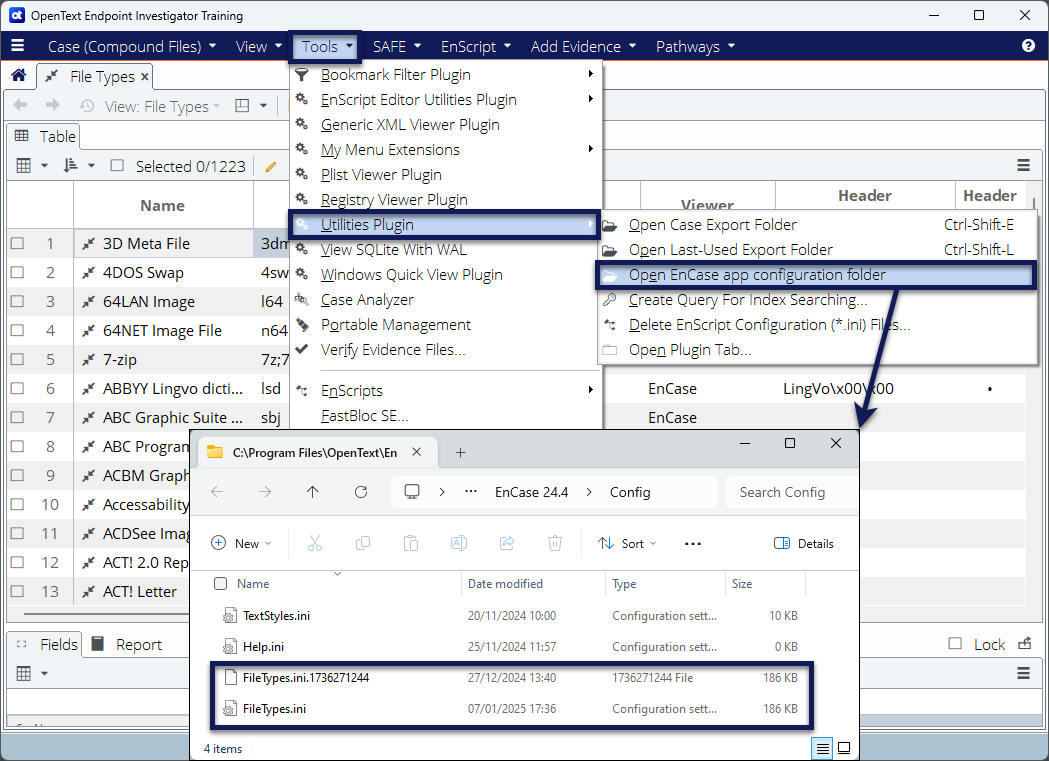This screenshot has width=1049, height=761.
Task: Click the EnCase 24.4 breadcrumb
Action: (x=531, y=492)
